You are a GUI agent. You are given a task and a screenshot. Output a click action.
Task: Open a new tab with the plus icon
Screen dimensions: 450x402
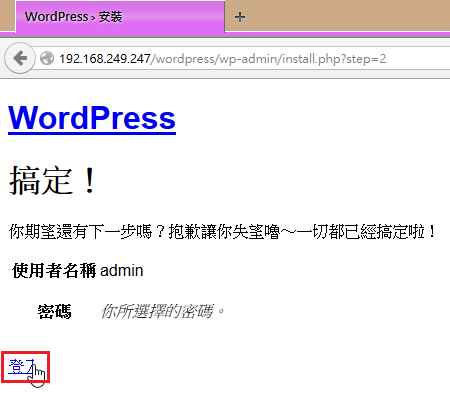click(240, 17)
